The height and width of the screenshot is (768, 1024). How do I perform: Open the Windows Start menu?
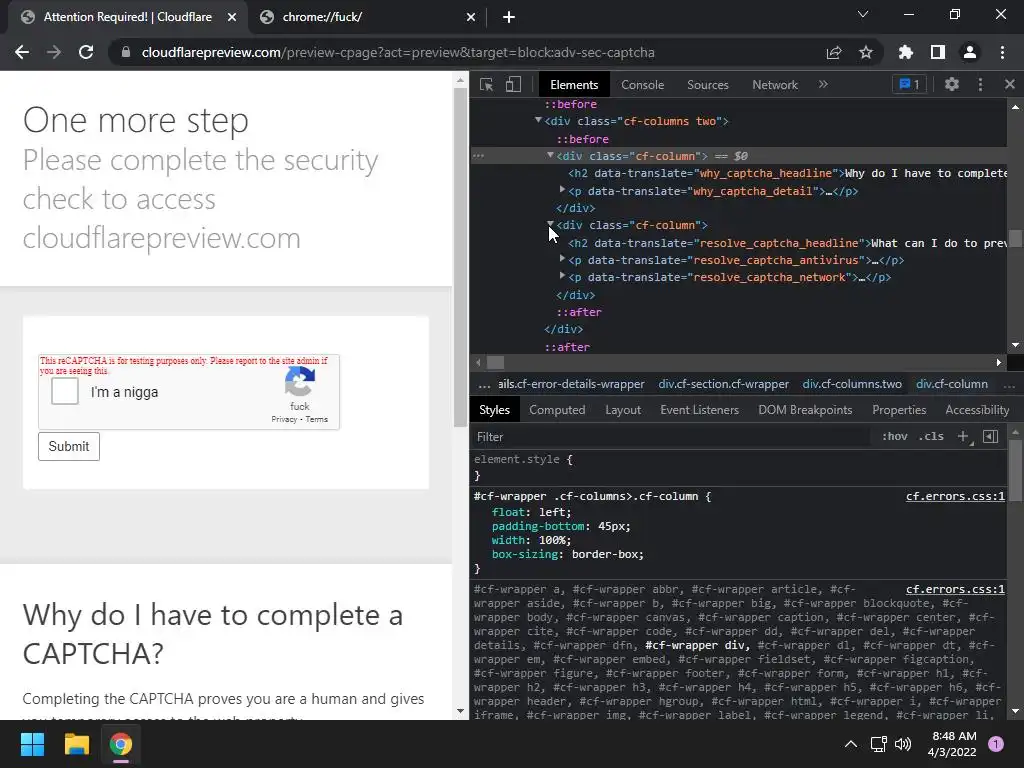coord(32,744)
